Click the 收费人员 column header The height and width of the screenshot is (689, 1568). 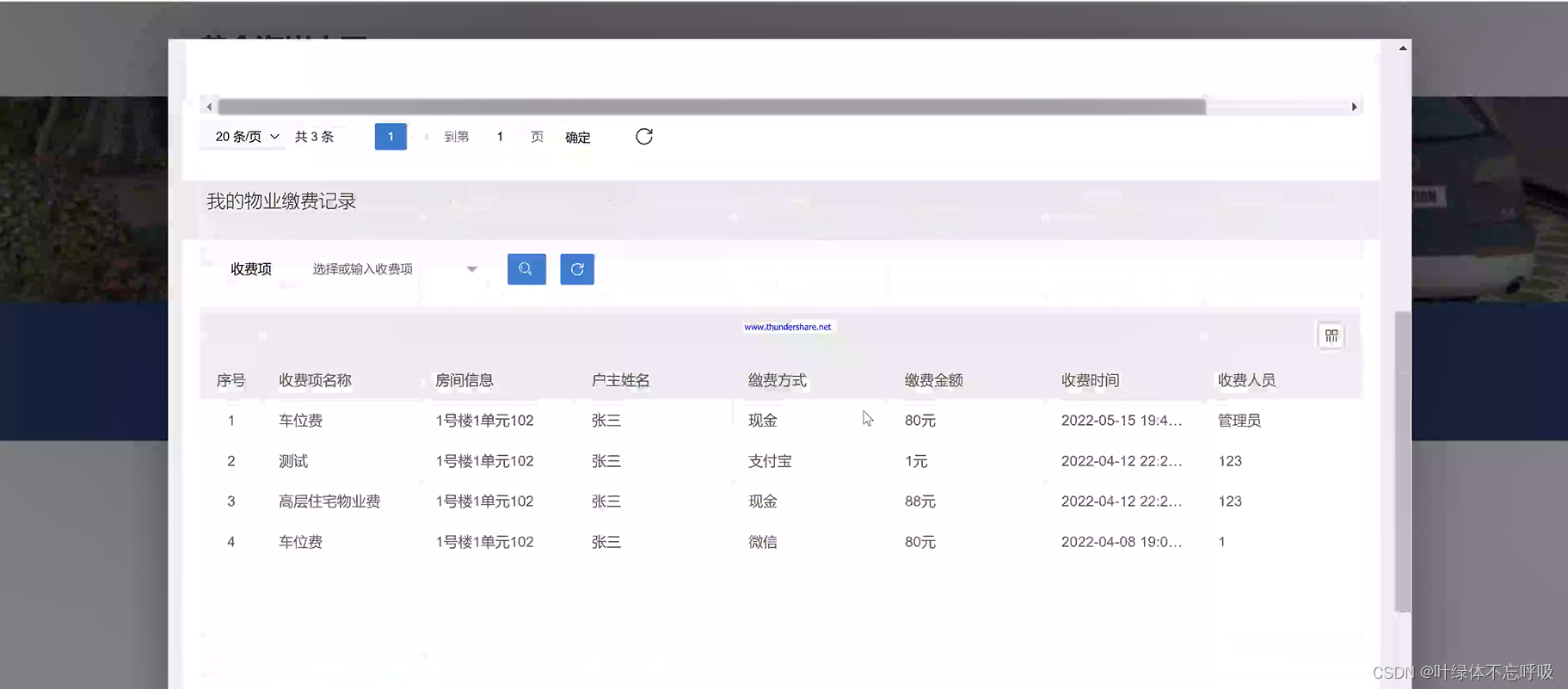click(1247, 380)
